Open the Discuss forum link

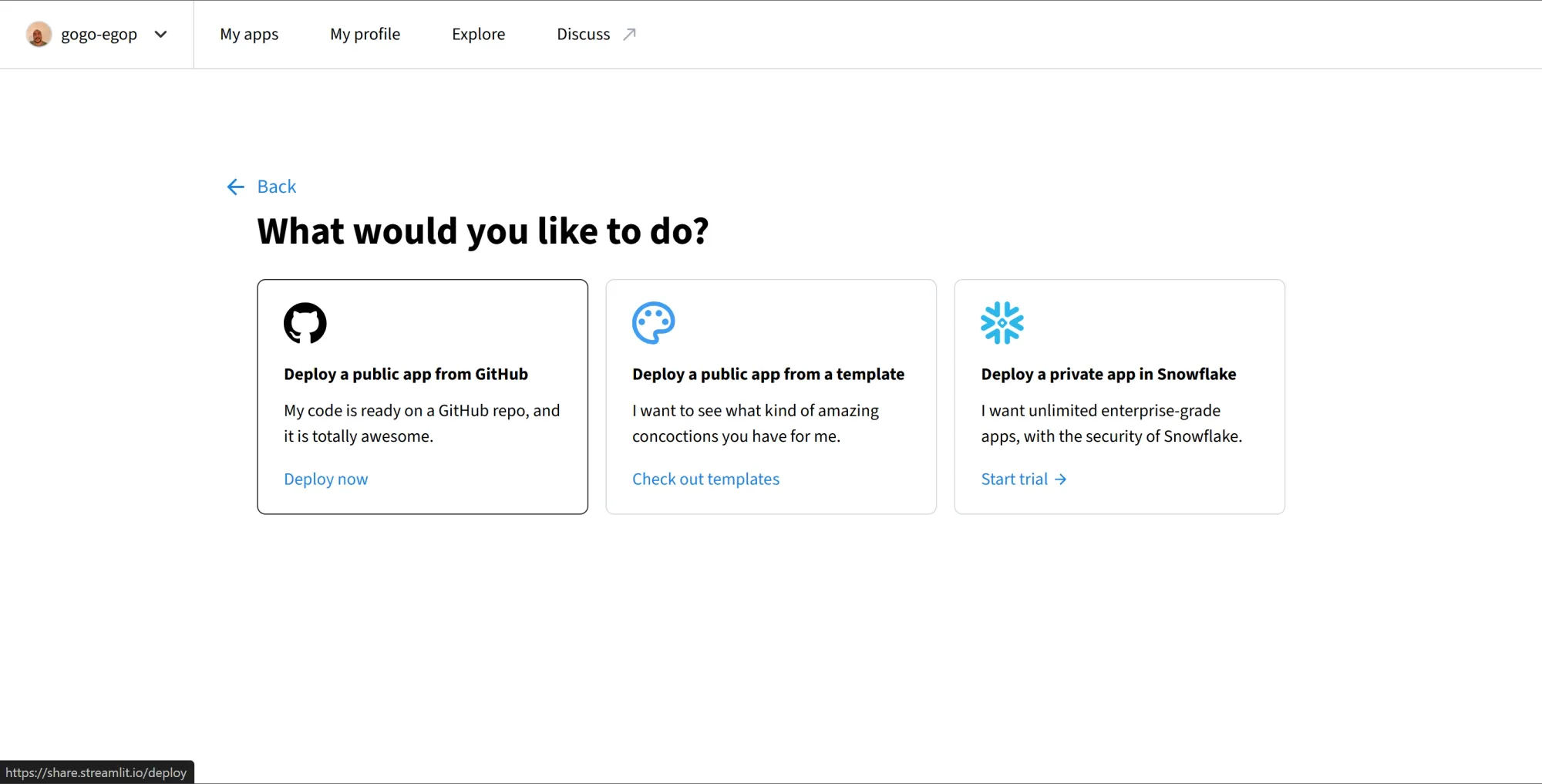click(x=583, y=34)
